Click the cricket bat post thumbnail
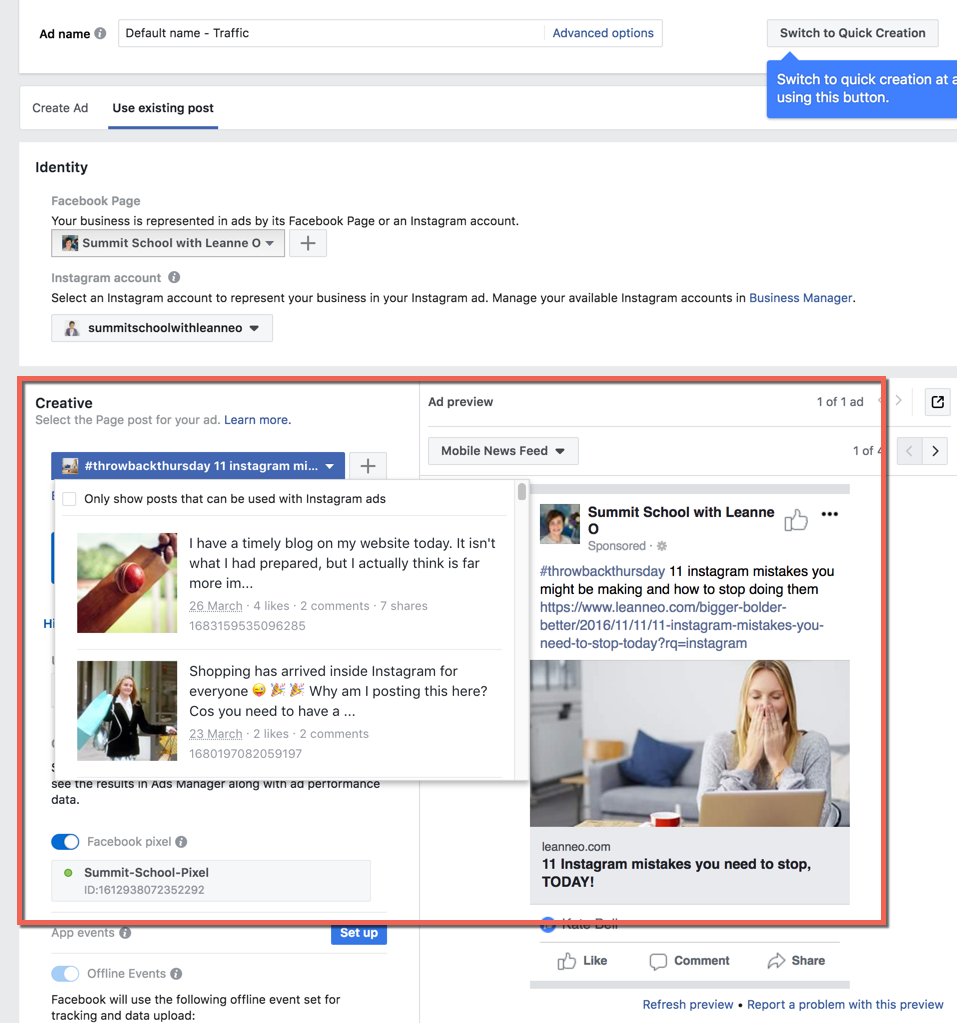The width and height of the screenshot is (957, 1023). tap(127, 583)
